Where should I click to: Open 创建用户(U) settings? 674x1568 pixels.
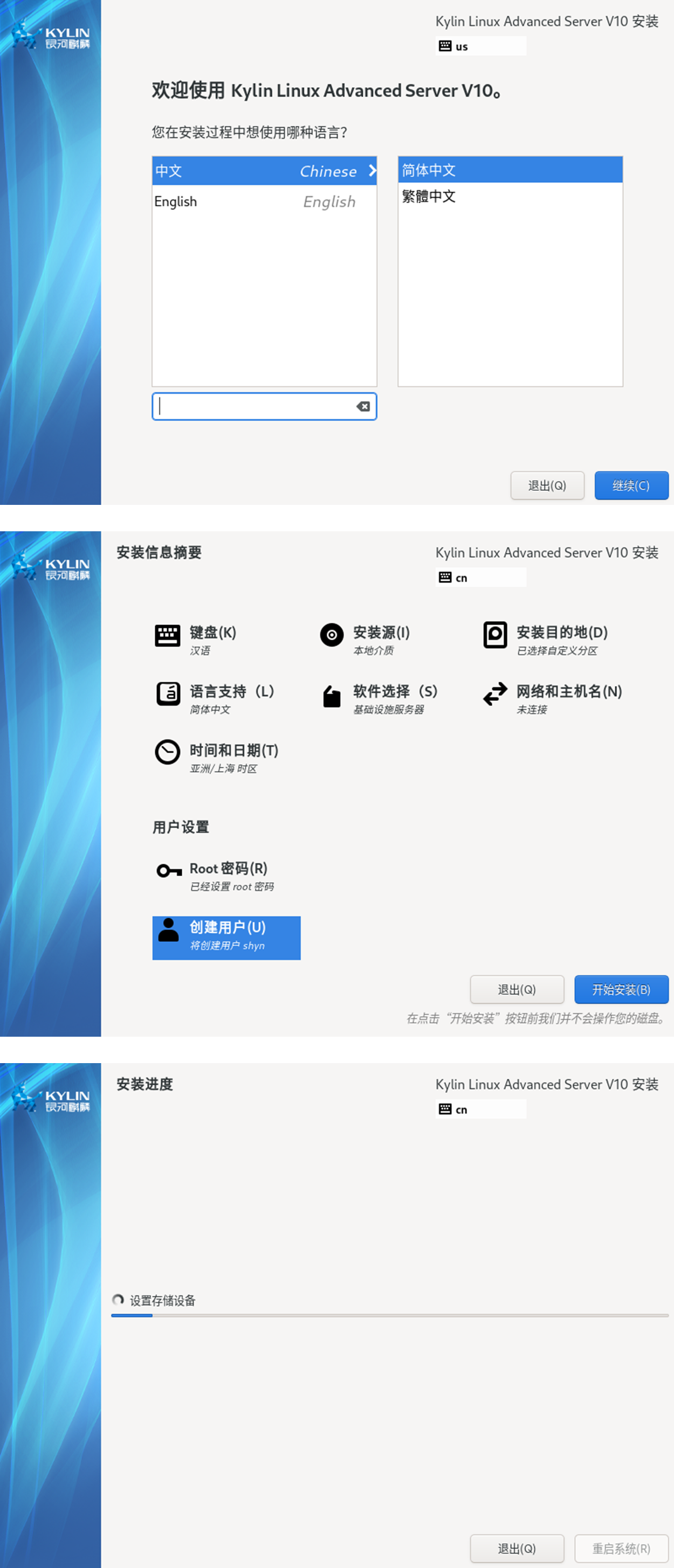pyautogui.click(x=226, y=938)
